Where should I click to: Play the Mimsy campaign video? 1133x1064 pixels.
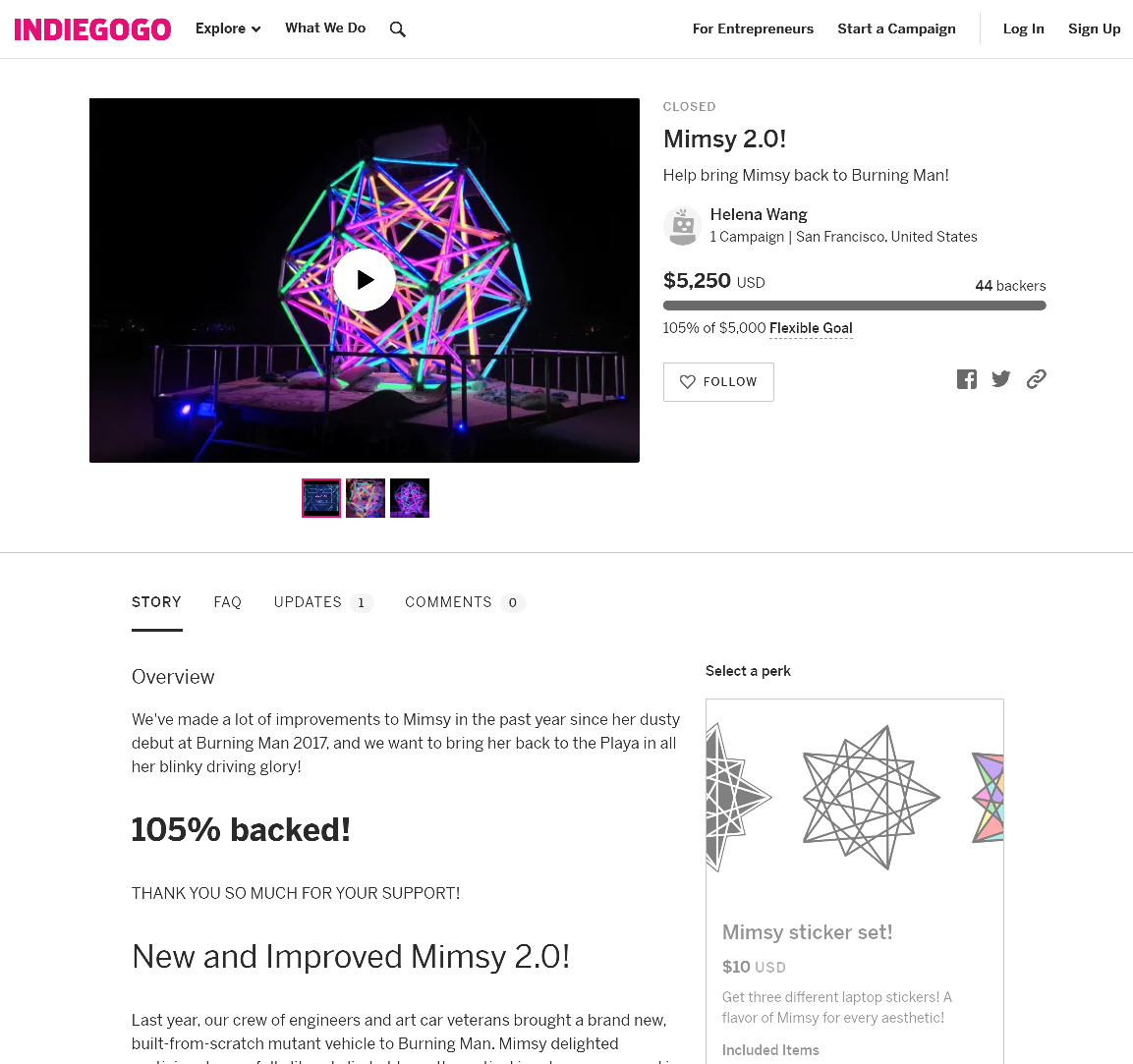click(365, 280)
